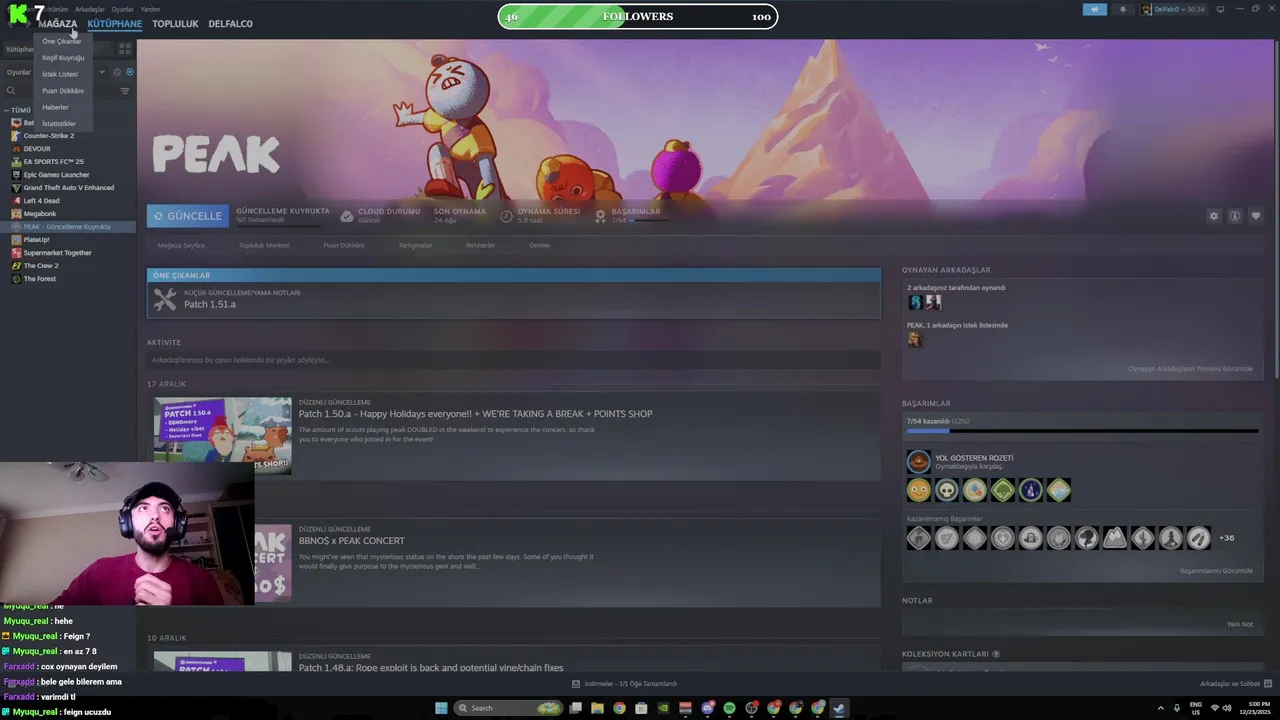Open the library advanced filter icon
The image size is (1280, 720).
(x=125, y=91)
